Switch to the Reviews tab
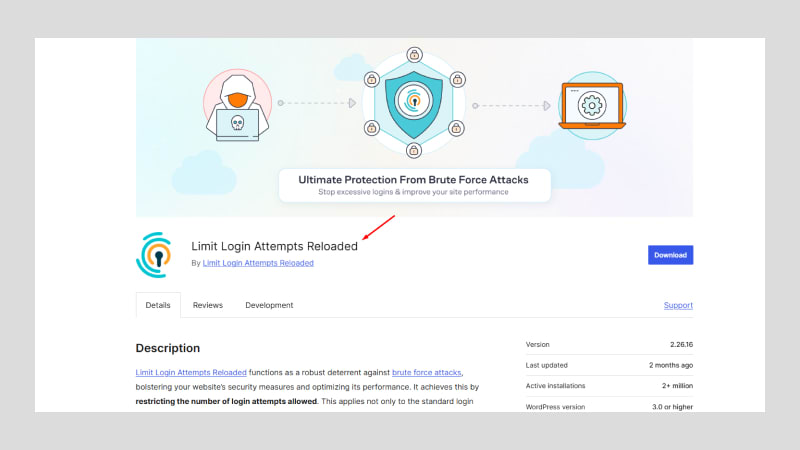The image size is (800, 450). 208,305
